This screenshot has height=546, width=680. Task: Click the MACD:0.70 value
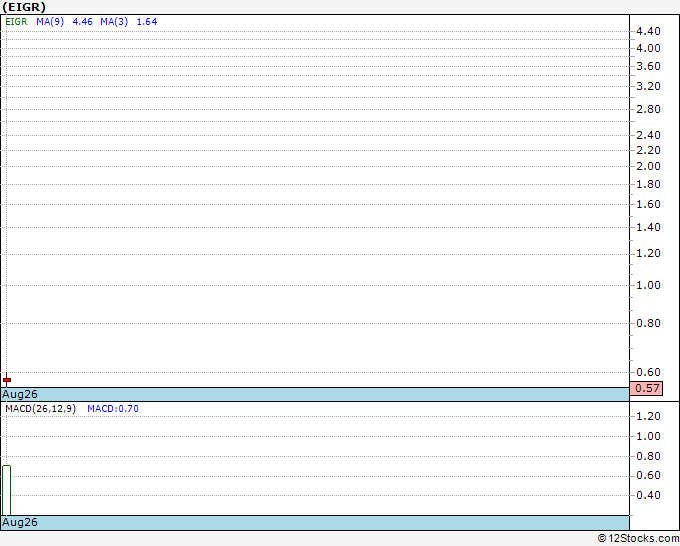click(x=113, y=409)
